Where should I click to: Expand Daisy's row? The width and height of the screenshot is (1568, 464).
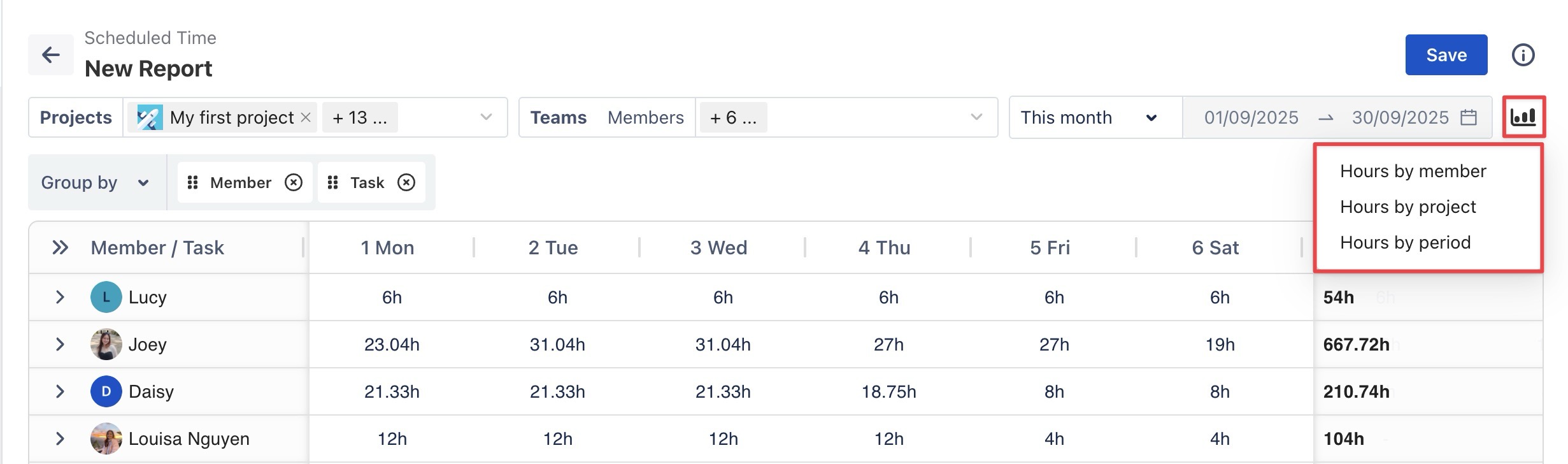click(60, 391)
